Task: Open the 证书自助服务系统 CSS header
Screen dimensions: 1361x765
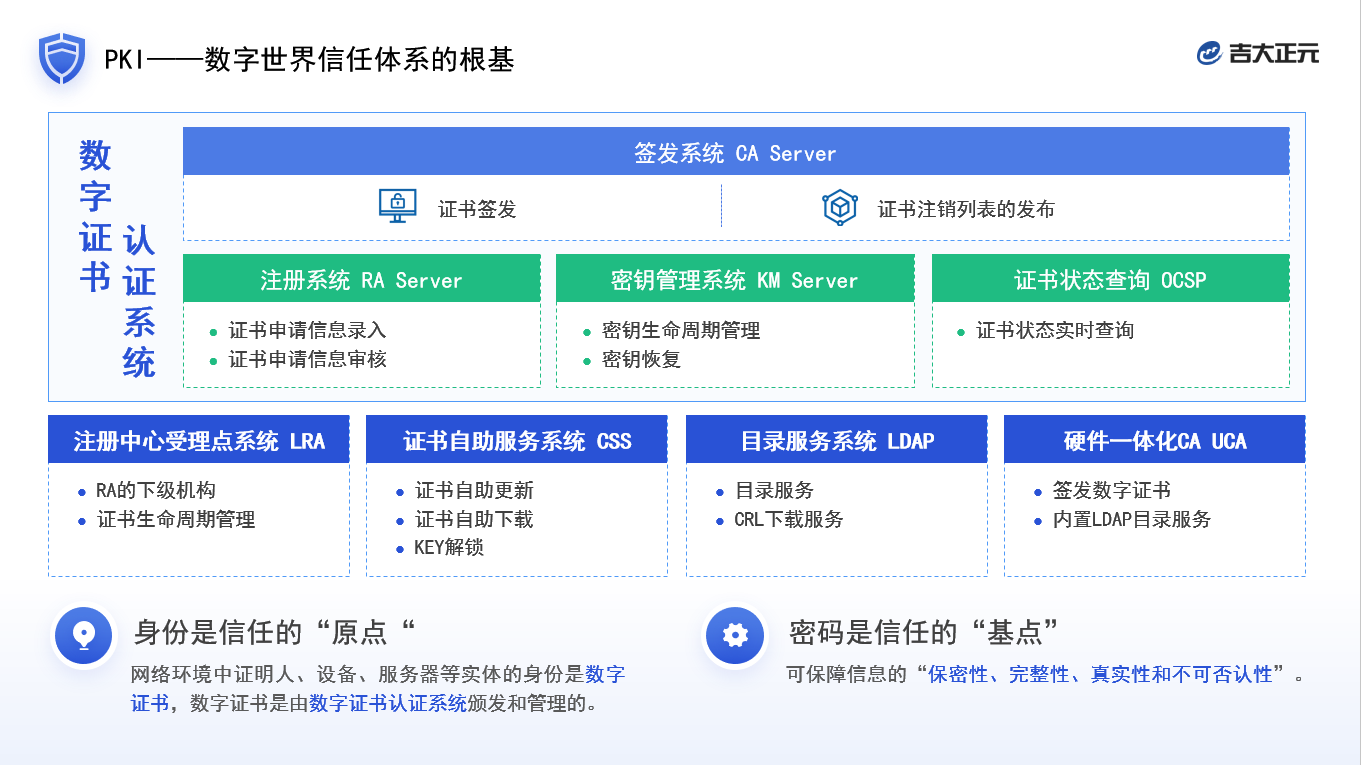Action: pos(517,441)
